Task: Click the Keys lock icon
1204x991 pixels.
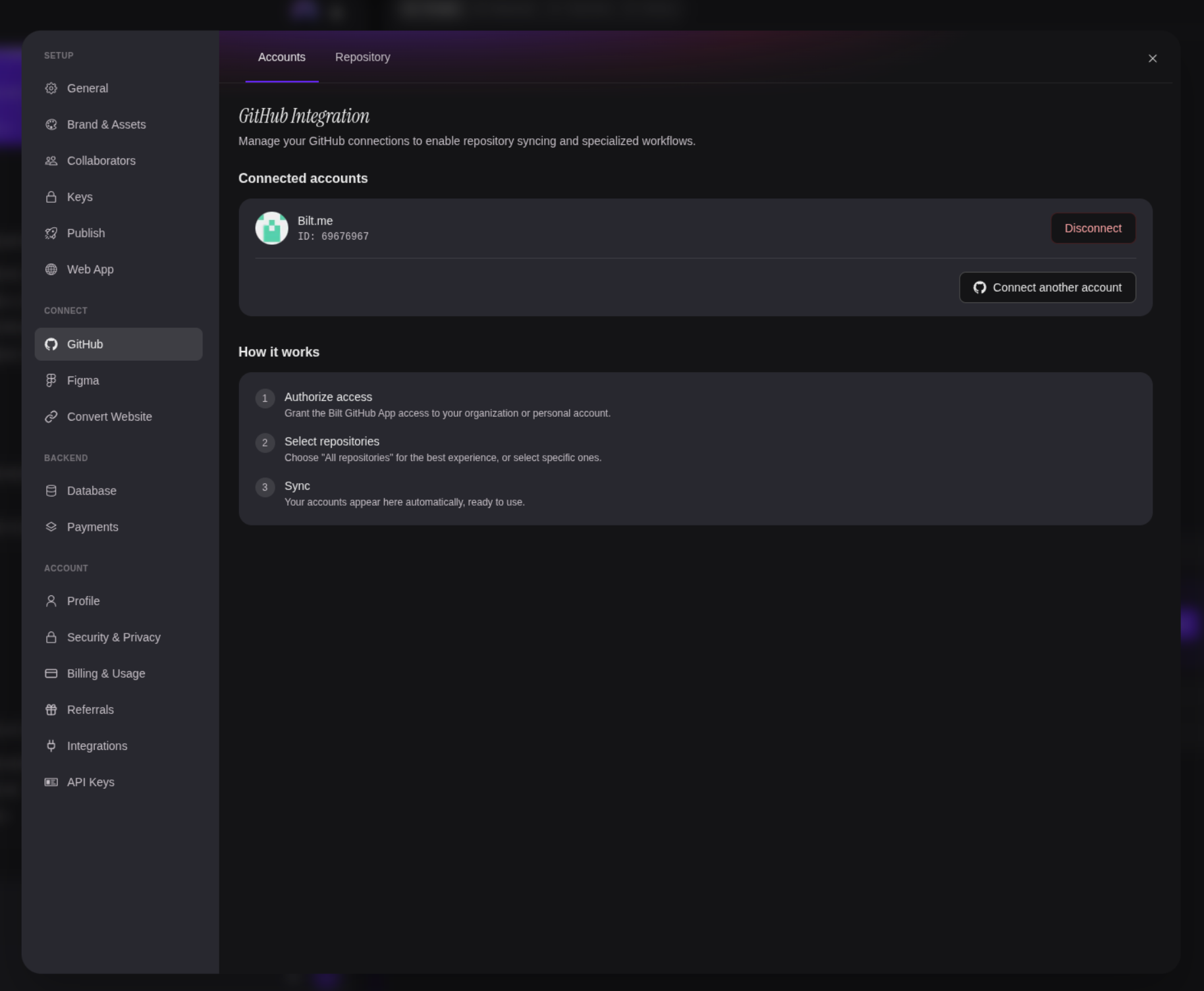Action: pos(51,197)
